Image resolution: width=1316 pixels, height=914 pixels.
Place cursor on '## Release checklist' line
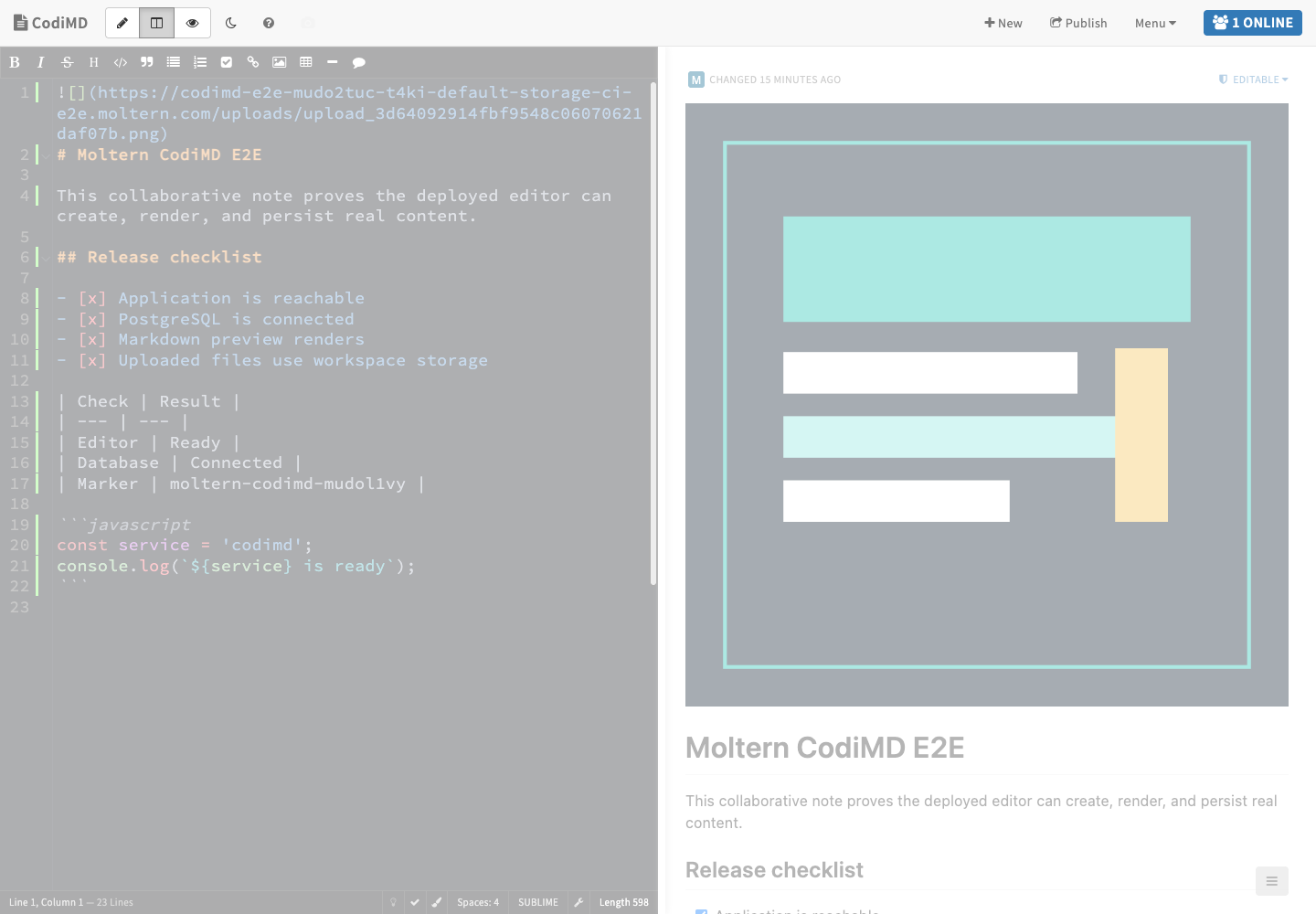[x=160, y=258]
